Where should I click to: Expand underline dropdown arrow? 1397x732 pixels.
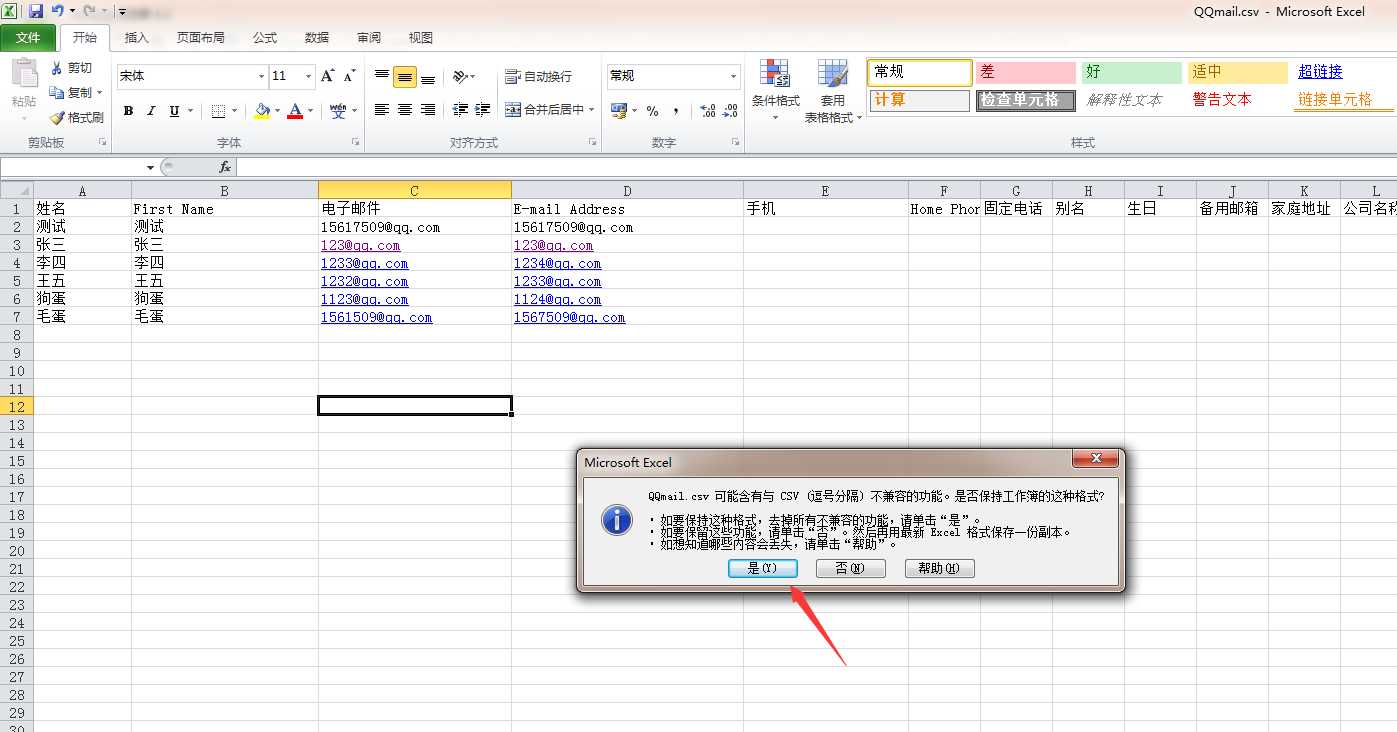click(190, 111)
